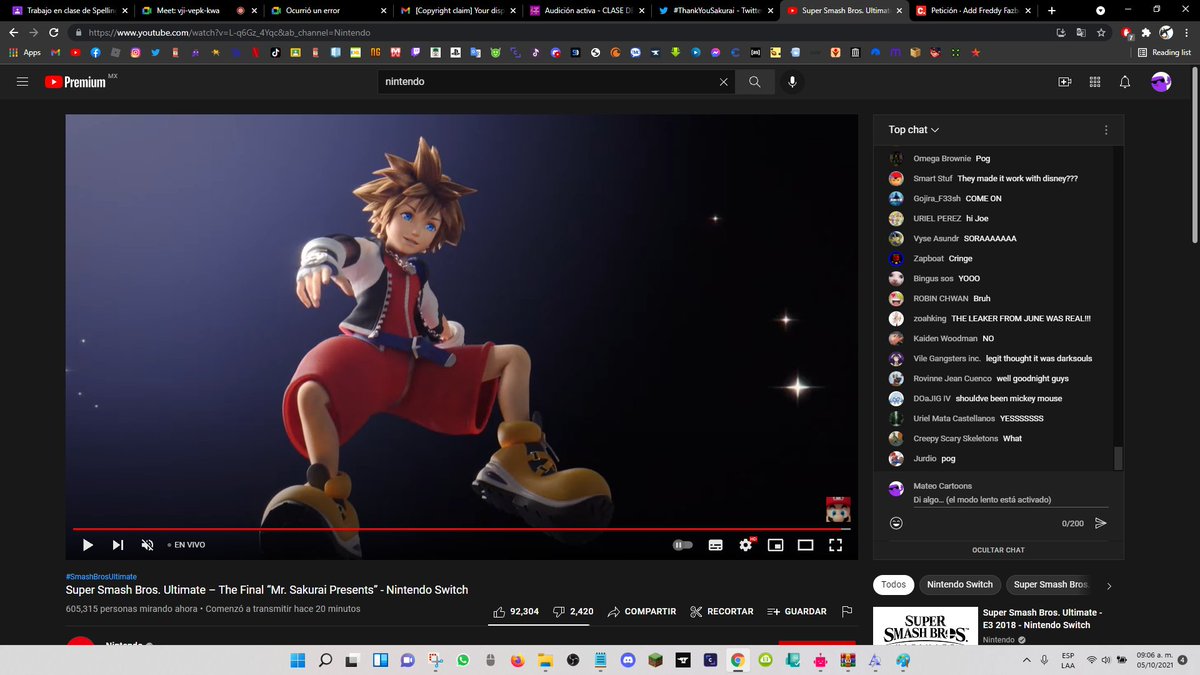Select Nintendo Switch filter chip

click(x=960, y=584)
